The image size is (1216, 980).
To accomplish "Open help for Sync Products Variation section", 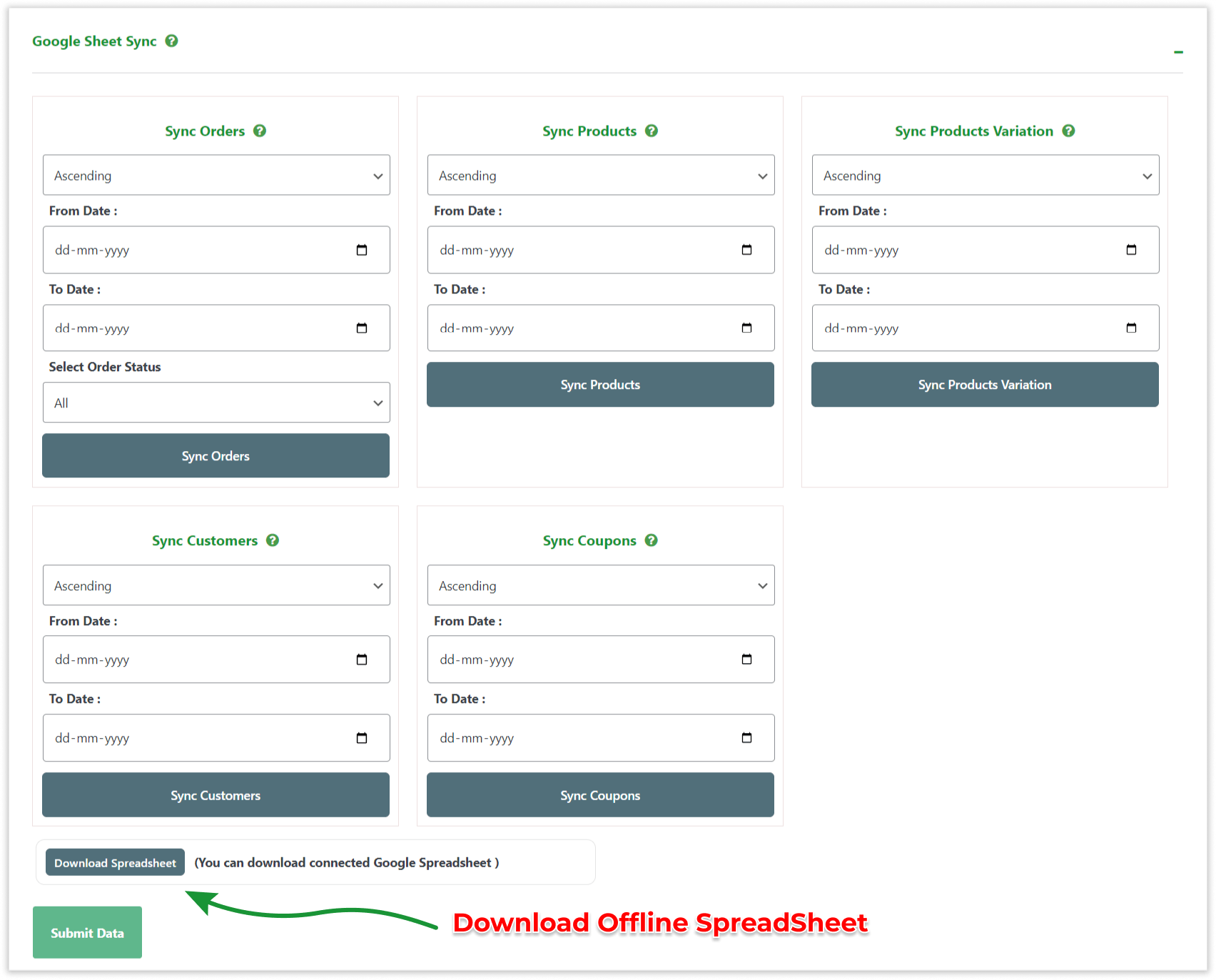I will click(1068, 131).
